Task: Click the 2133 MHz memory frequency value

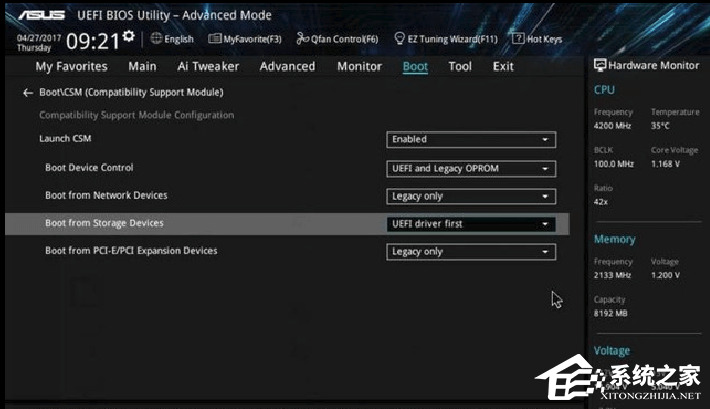Action: [612, 275]
